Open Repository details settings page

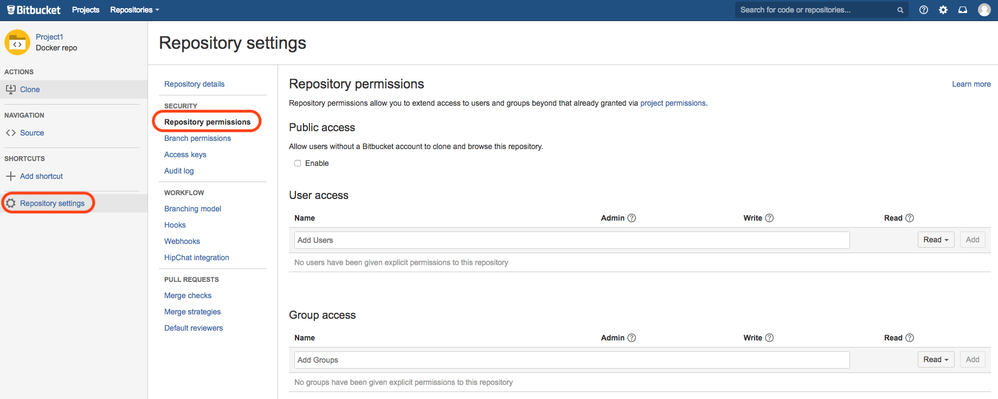click(194, 84)
